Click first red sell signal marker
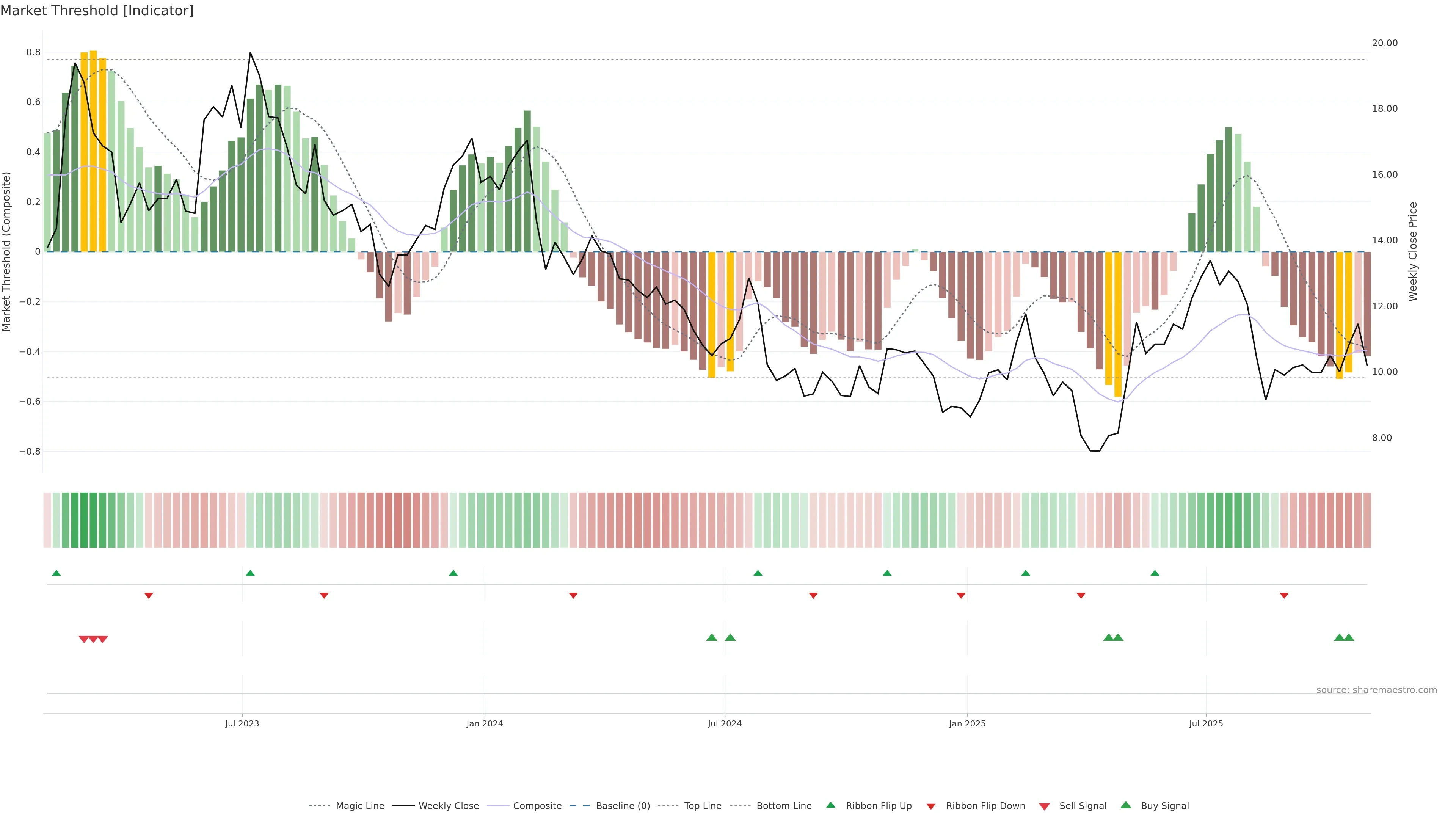1456x819 pixels. click(x=84, y=639)
